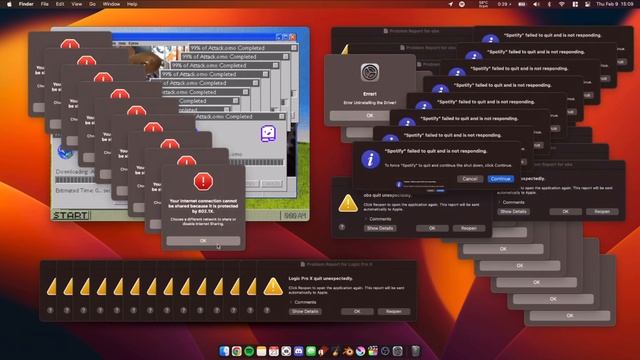Open the Apple menu
Viewport: 640px width, 360px height.
pyautogui.click(x=9, y=4)
